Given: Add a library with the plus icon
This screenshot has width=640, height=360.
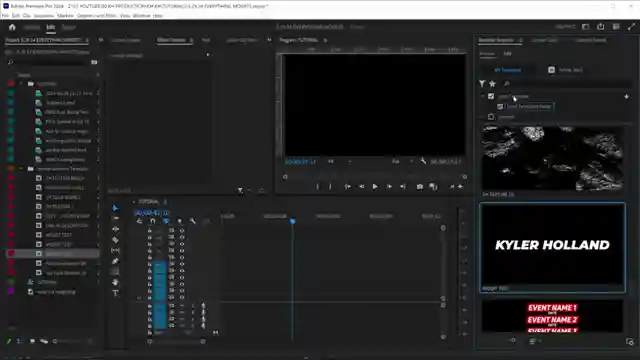Looking at the screenshot, I should coord(627,97).
